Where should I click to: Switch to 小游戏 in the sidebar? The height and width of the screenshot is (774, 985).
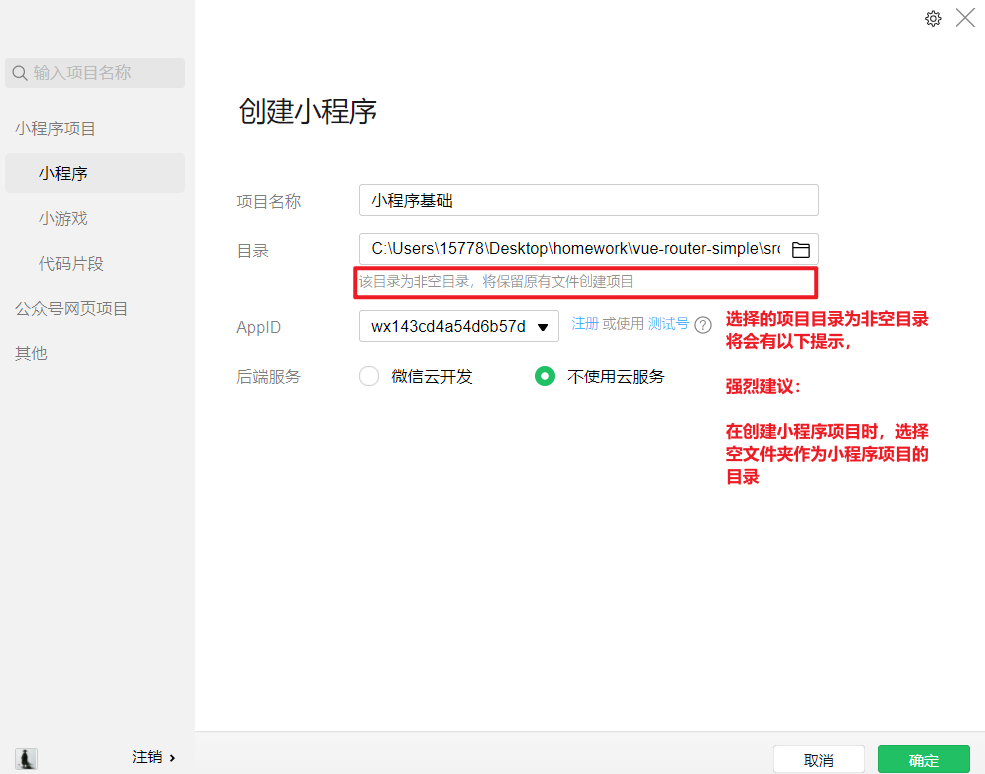point(64,218)
